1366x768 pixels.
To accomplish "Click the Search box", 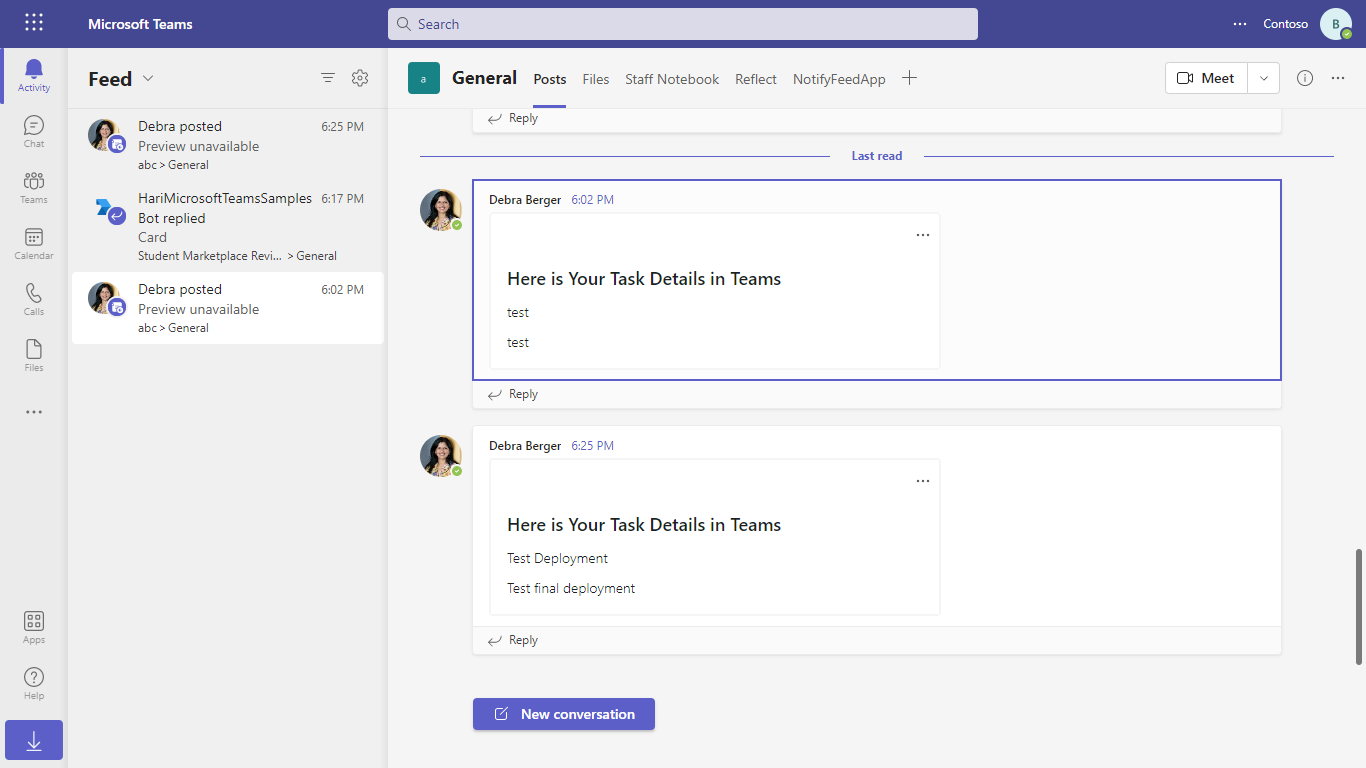I will (x=683, y=24).
